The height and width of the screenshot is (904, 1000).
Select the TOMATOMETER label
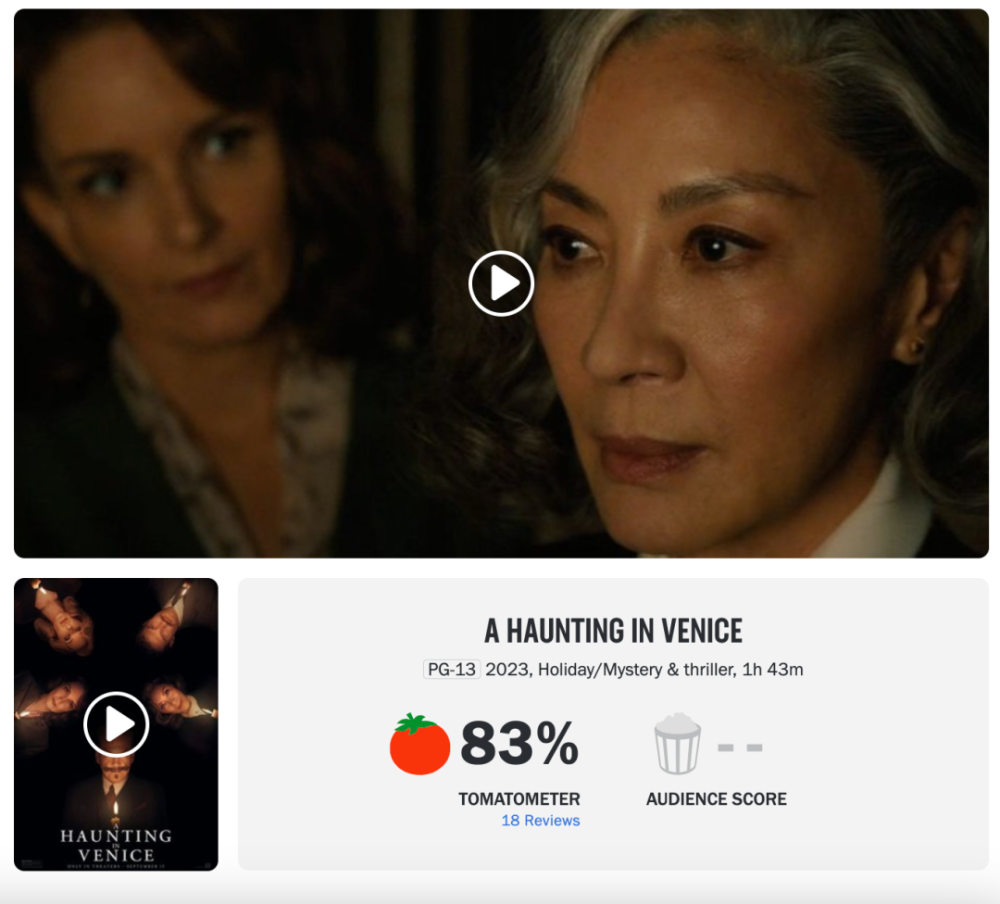(519, 799)
